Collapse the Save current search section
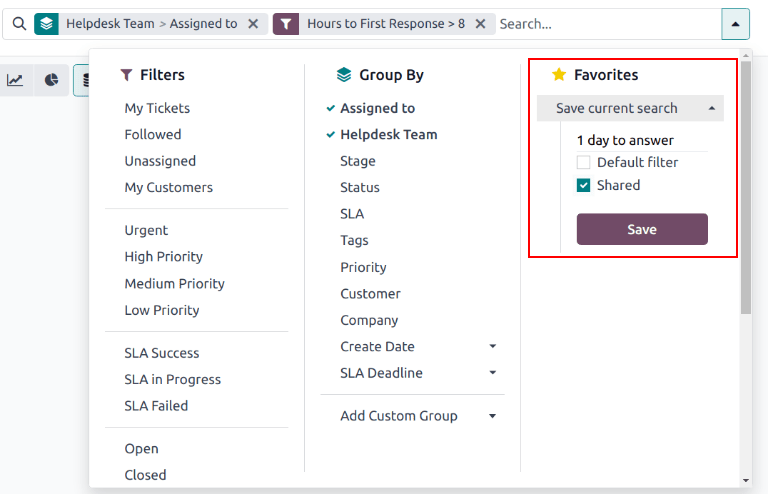Image resolution: width=768 pixels, height=494 pixels. click(630, 108)
